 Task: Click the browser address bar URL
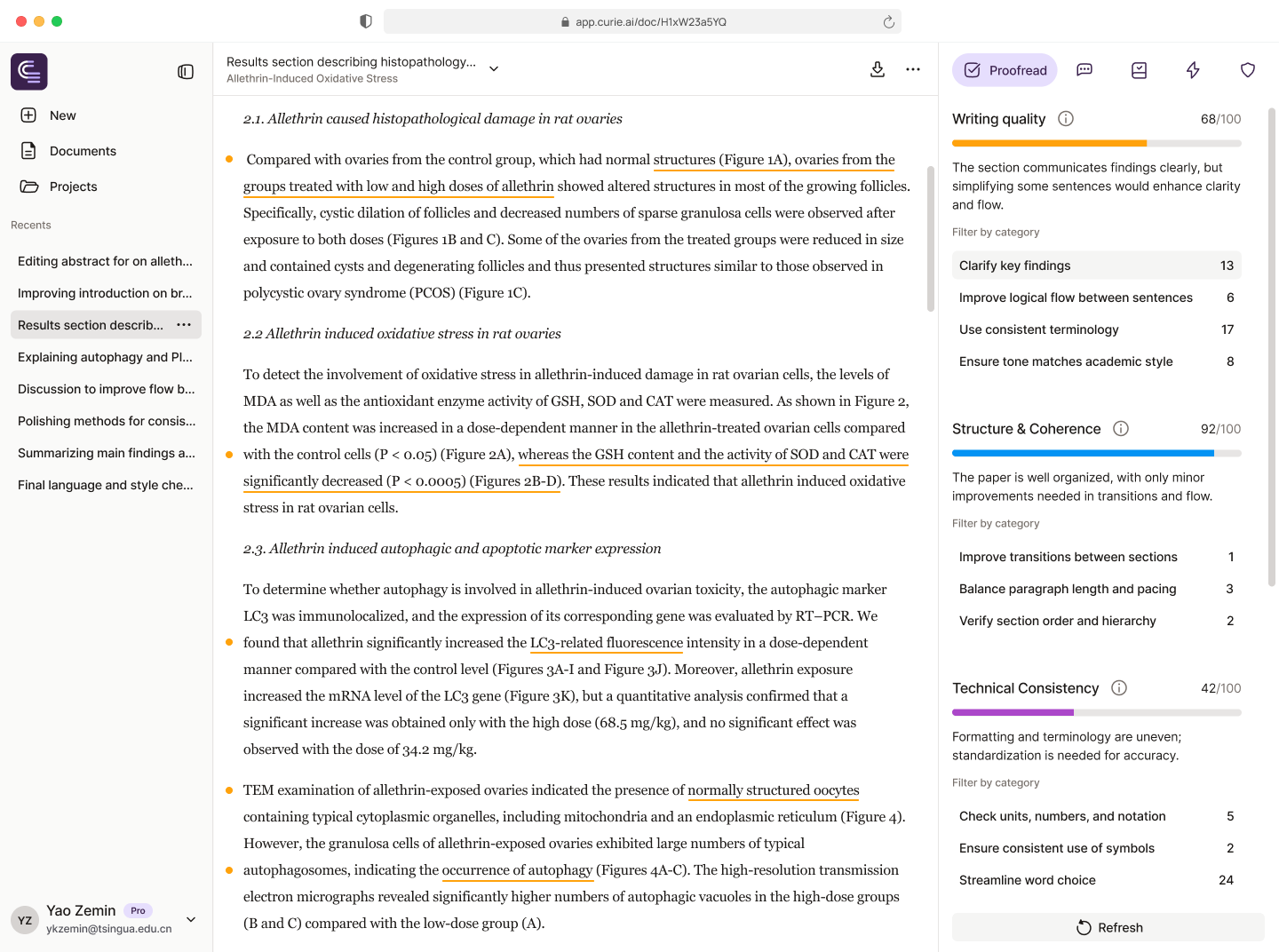(x=650, y=22)
